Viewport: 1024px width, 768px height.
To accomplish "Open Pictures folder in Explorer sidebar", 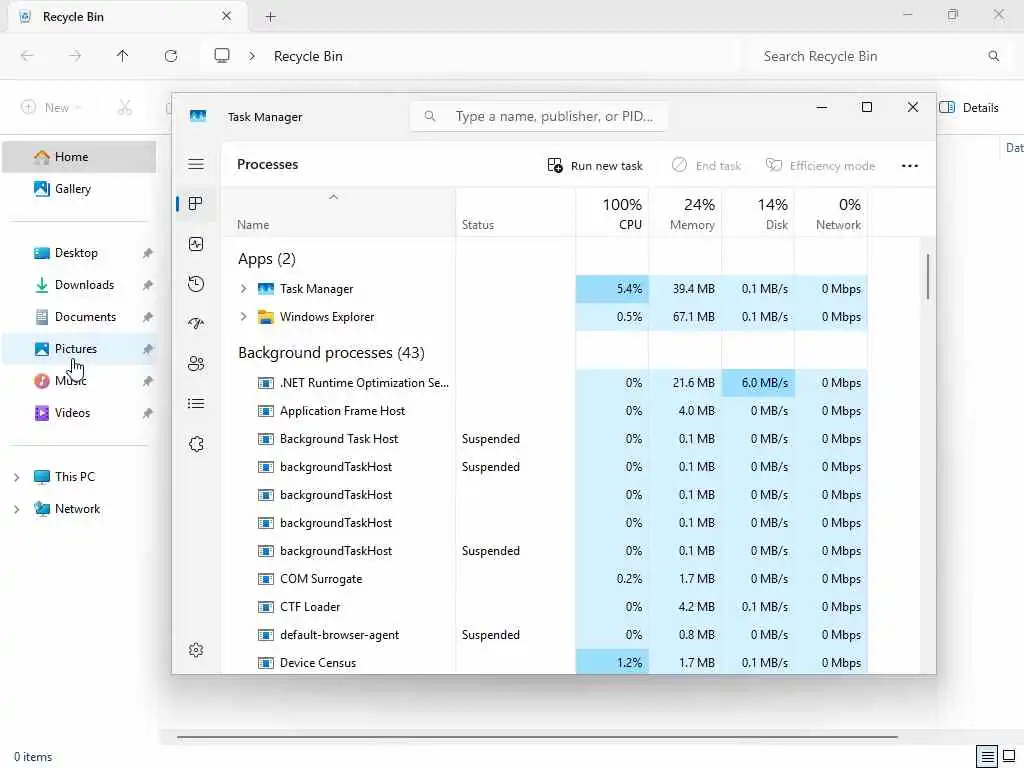I will pos(79,349).
